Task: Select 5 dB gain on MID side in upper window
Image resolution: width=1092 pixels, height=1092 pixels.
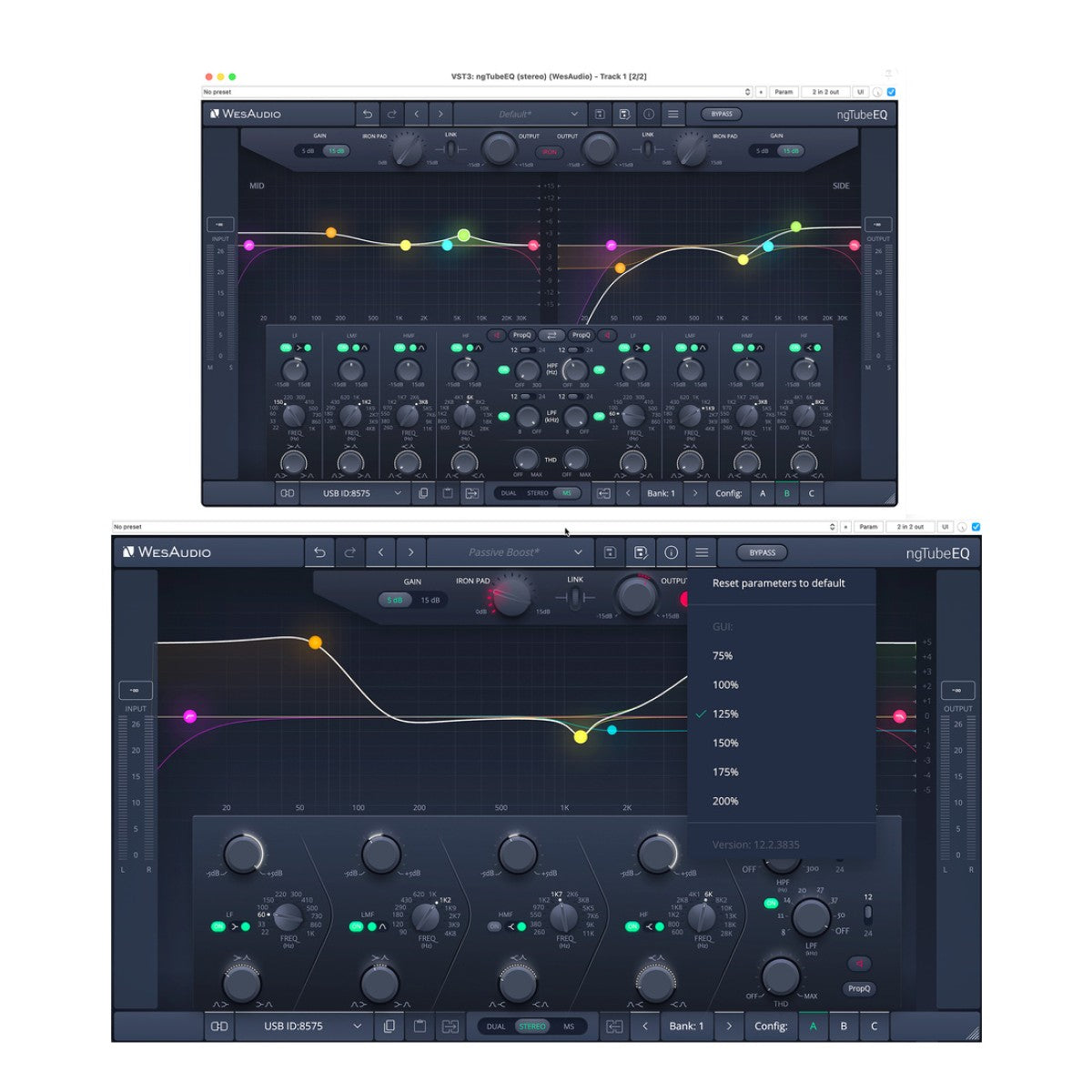Action: click(x=308, y=151)
